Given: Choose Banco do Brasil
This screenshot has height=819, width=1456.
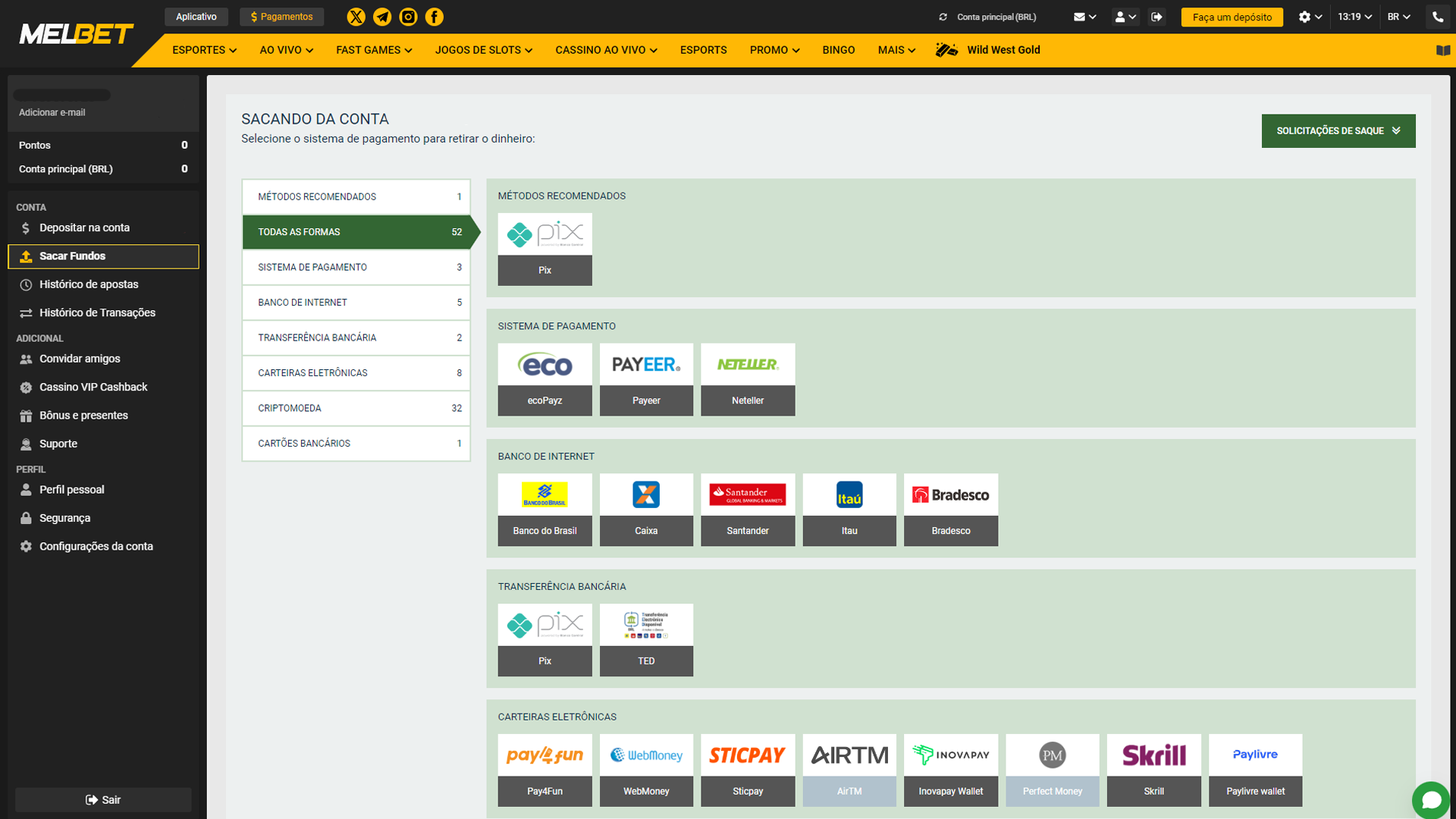Looking at the screenshot, I should [544, 510].
